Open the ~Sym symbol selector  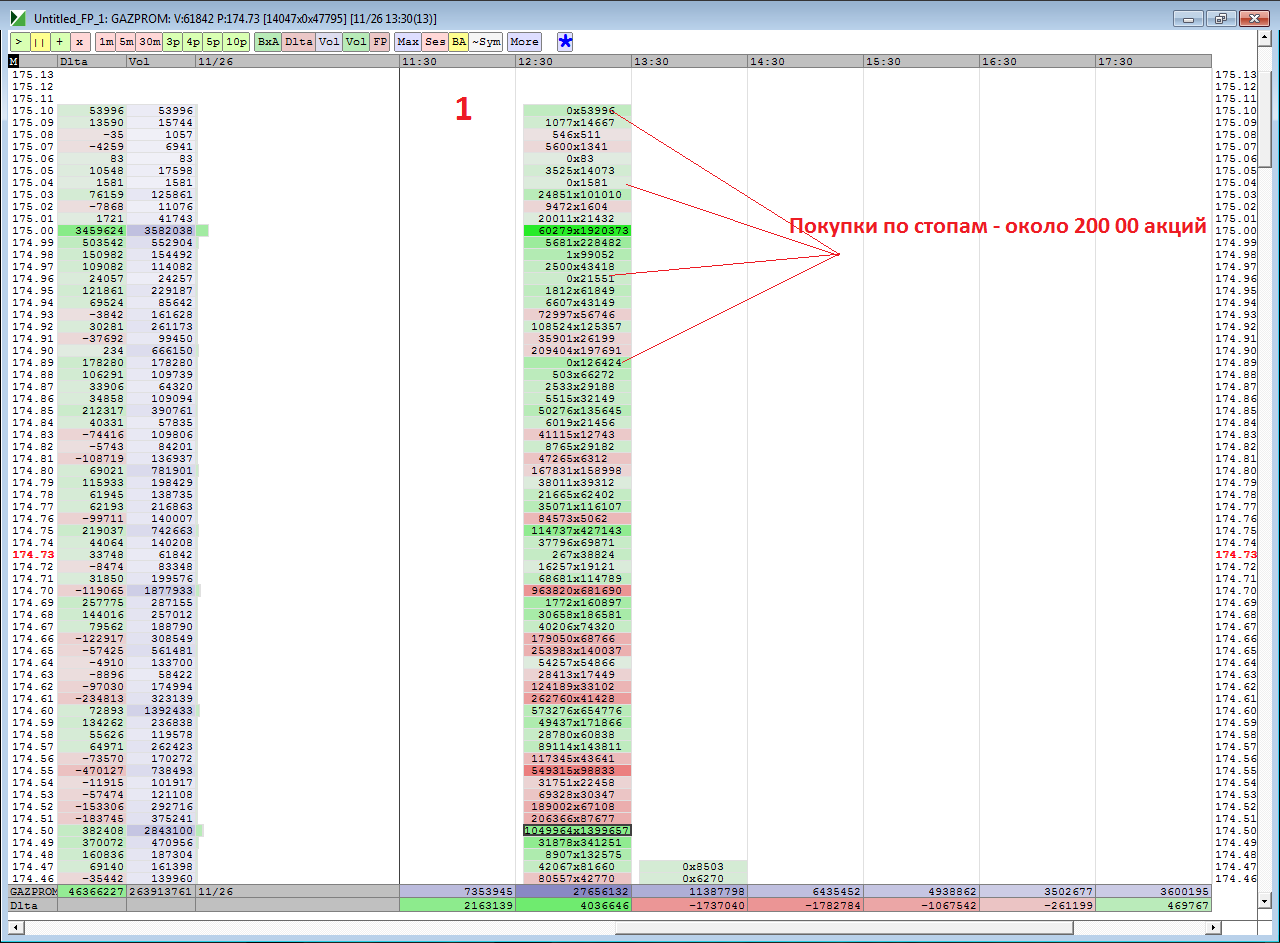click(486, 42)
